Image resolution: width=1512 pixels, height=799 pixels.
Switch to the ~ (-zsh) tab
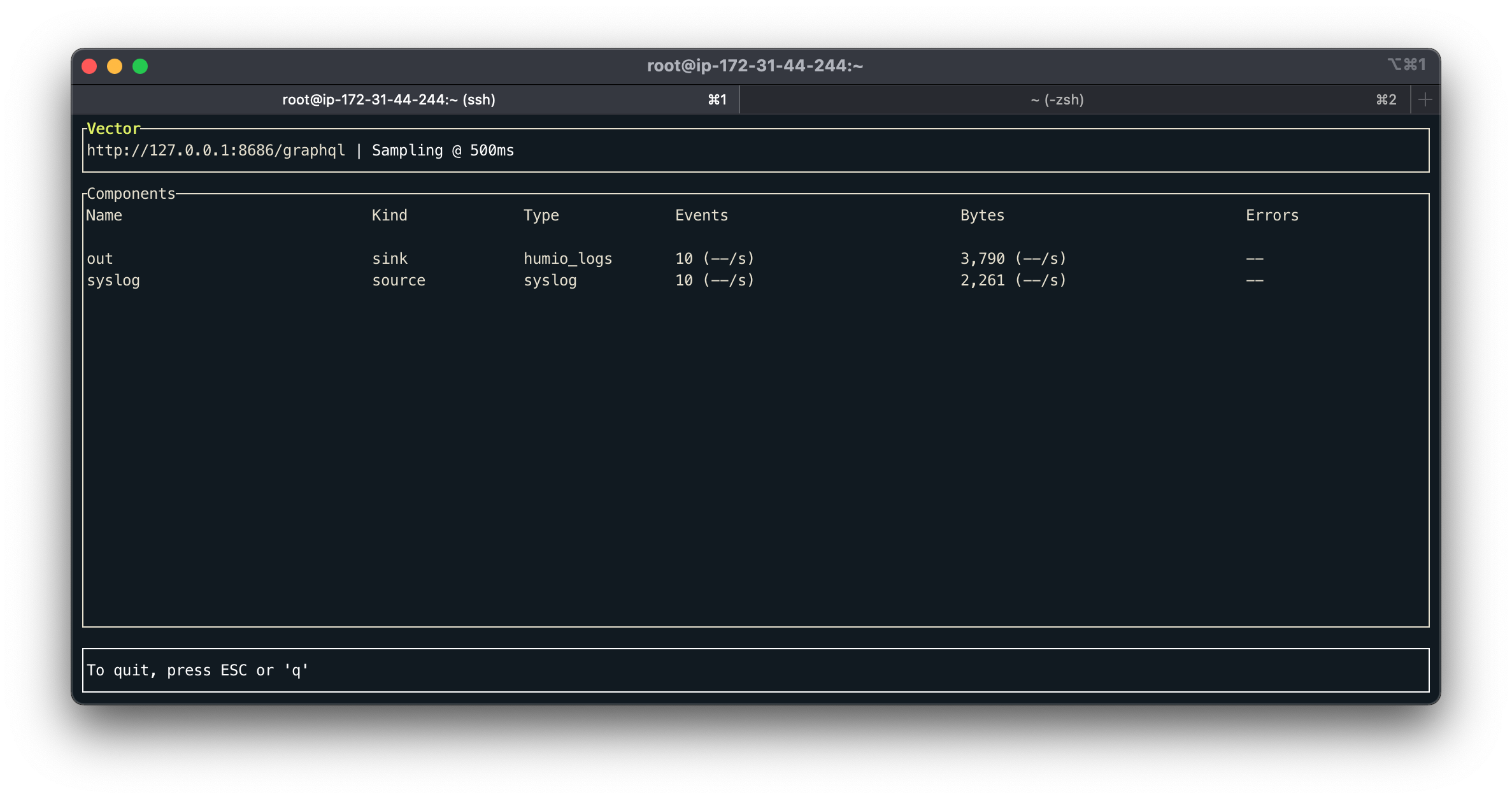pyautogui.click(x=1057, y=99)
